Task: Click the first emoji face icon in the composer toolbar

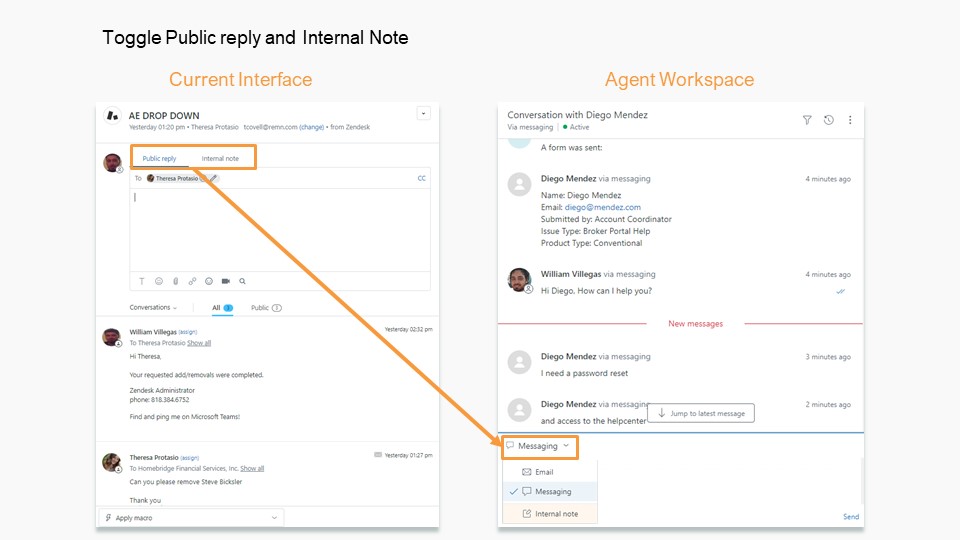Action: (x=159, y=281)
